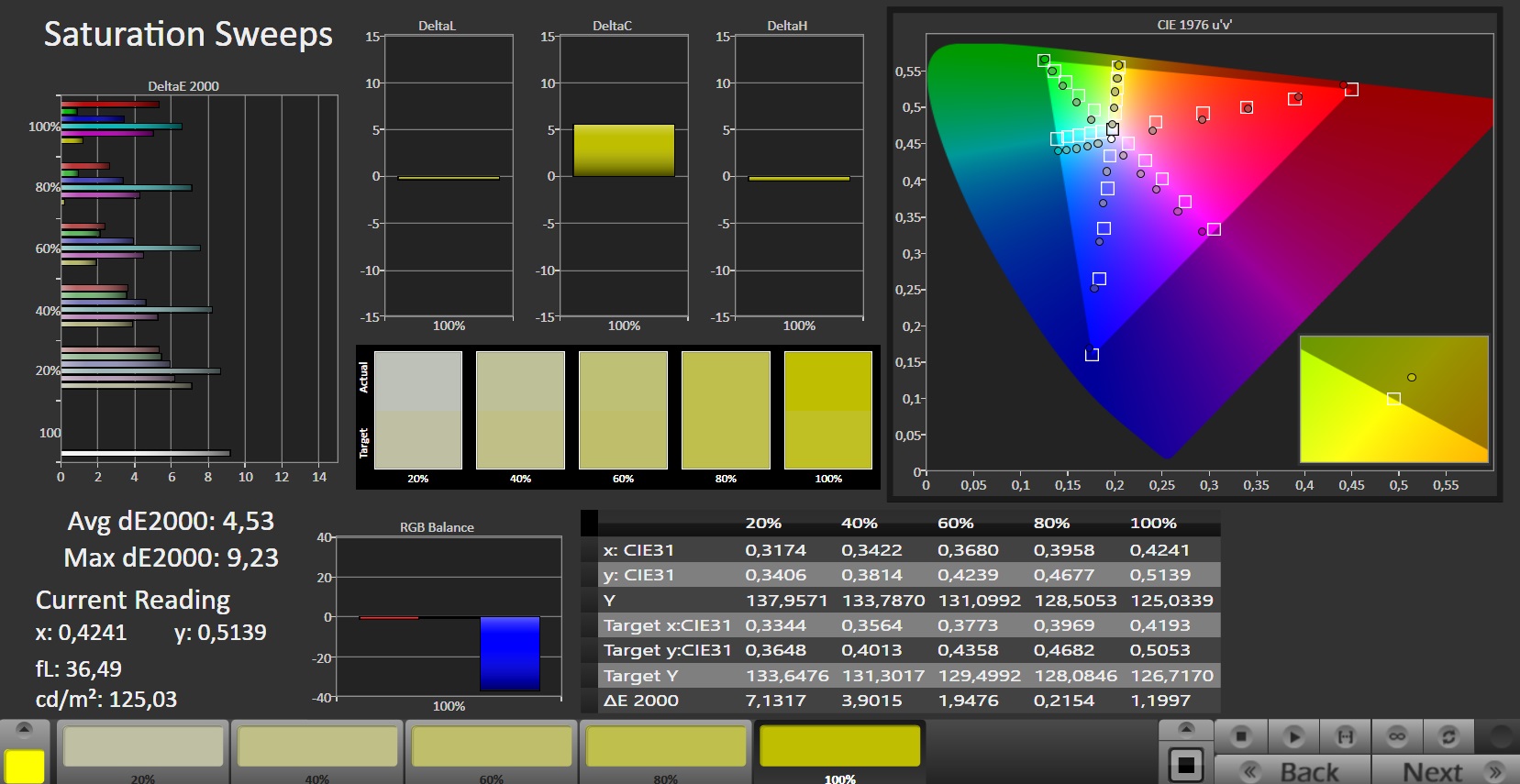Click the Y value 137,9571
The width and height of the screenshot is (1520, 784).
click(786, 601)
